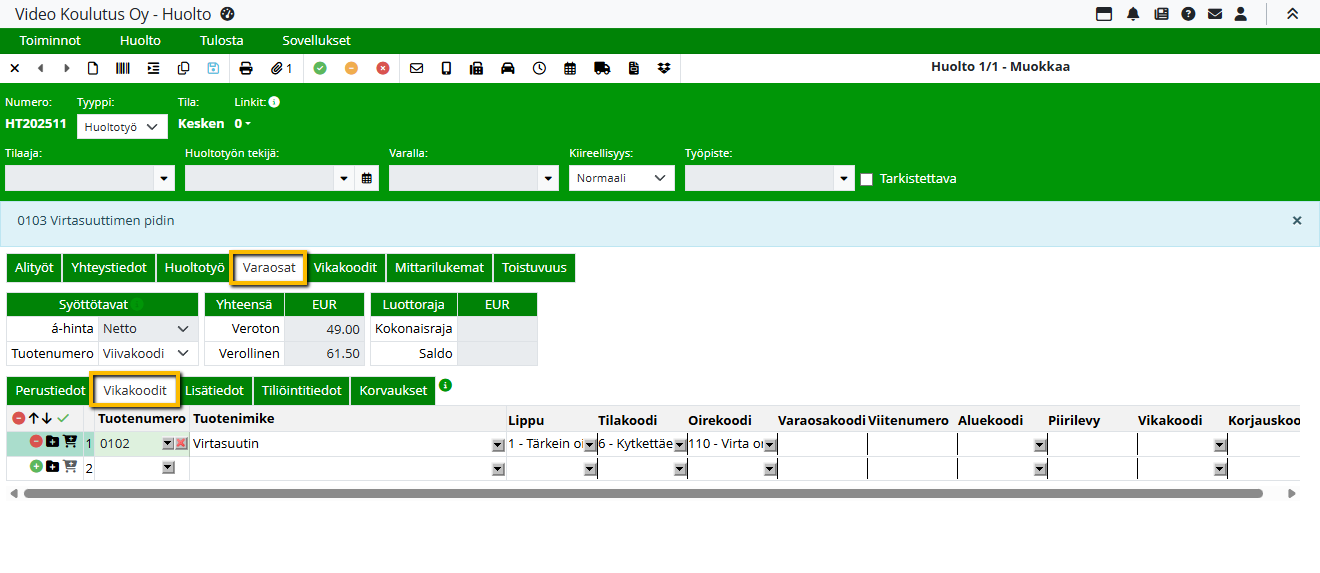
Task: Open the Dropbox icon in toolbar
Action: 664,69
